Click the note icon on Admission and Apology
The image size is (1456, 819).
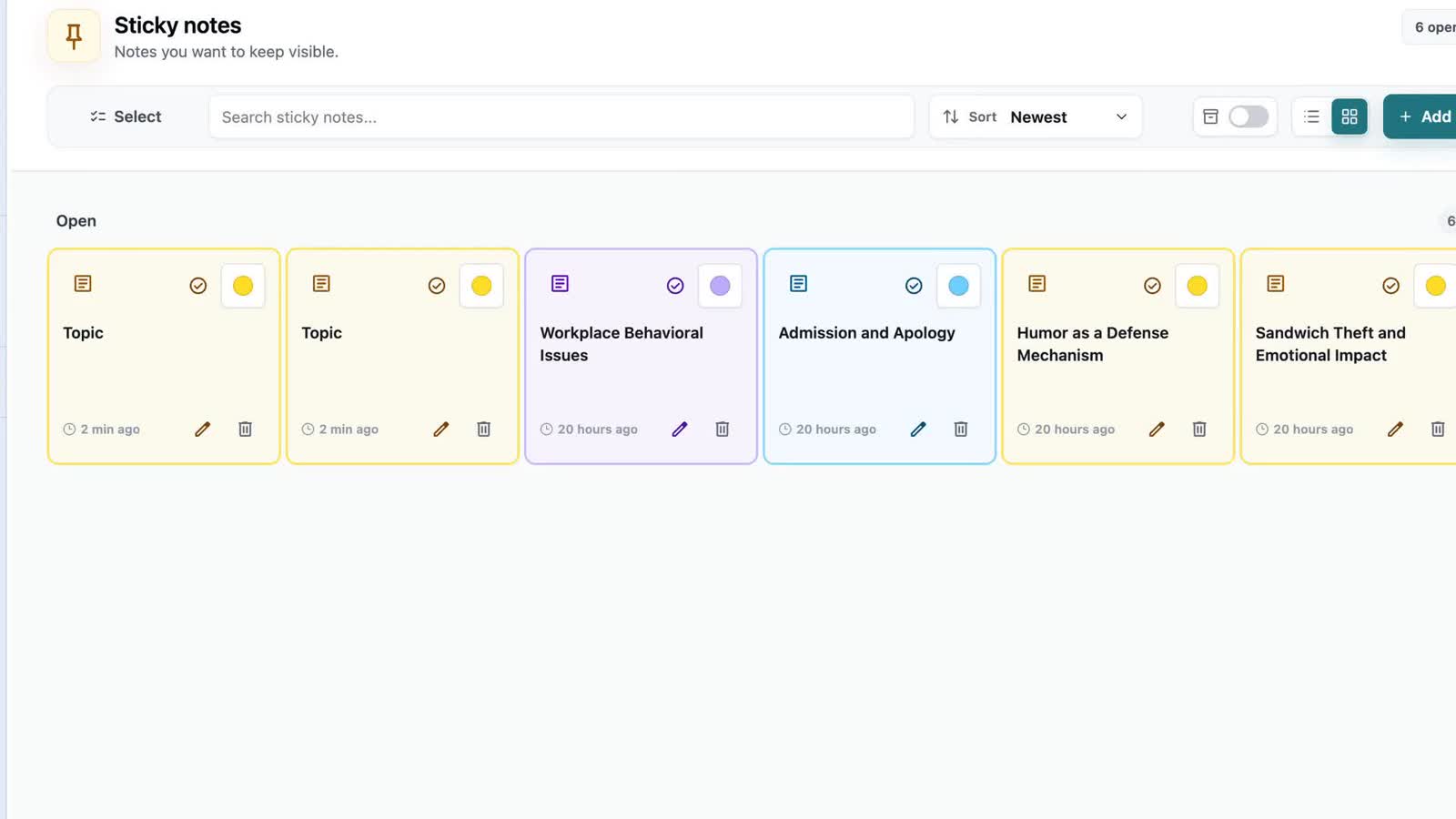tap(798, 284)
